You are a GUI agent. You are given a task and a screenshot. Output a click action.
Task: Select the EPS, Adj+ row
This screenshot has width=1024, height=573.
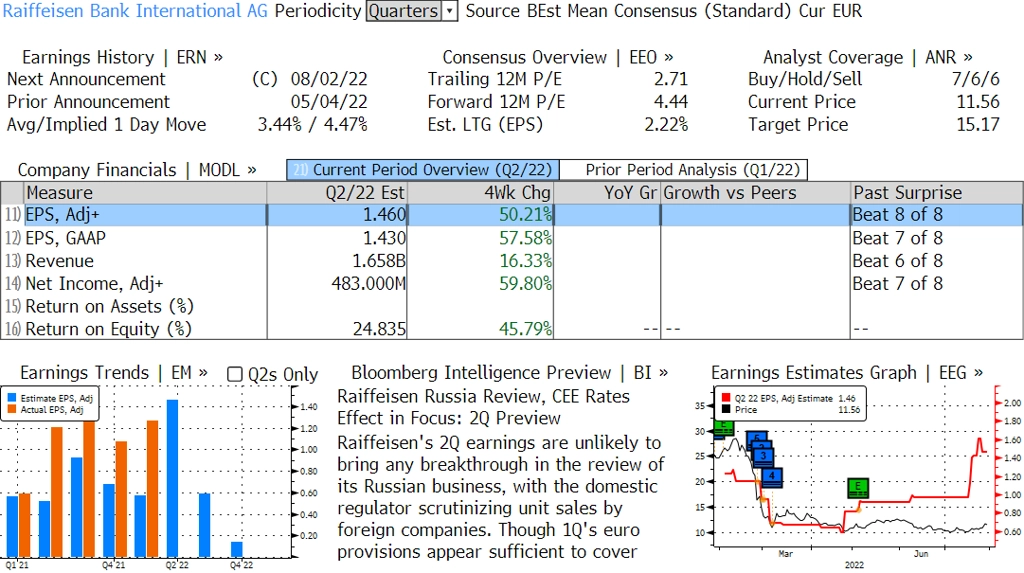512,215
